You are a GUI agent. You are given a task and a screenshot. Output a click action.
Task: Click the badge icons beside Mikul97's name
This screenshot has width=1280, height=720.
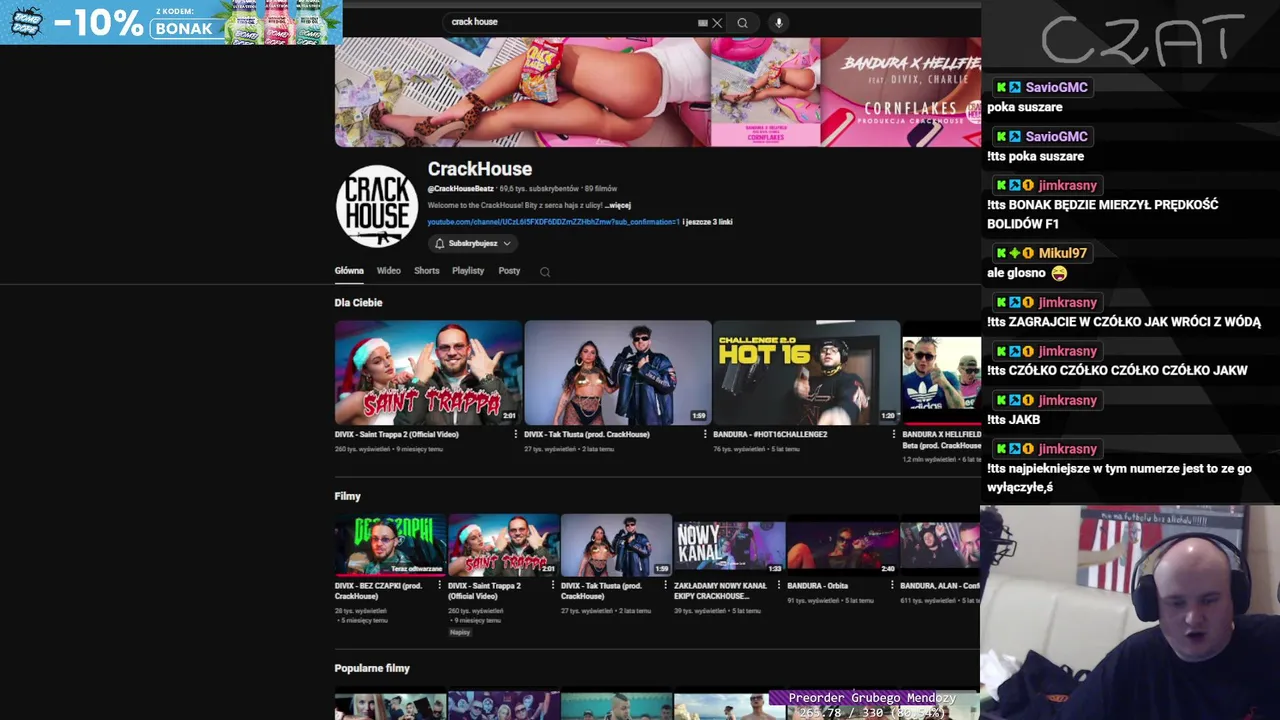pyautogui.click(x=1014, y=253)
